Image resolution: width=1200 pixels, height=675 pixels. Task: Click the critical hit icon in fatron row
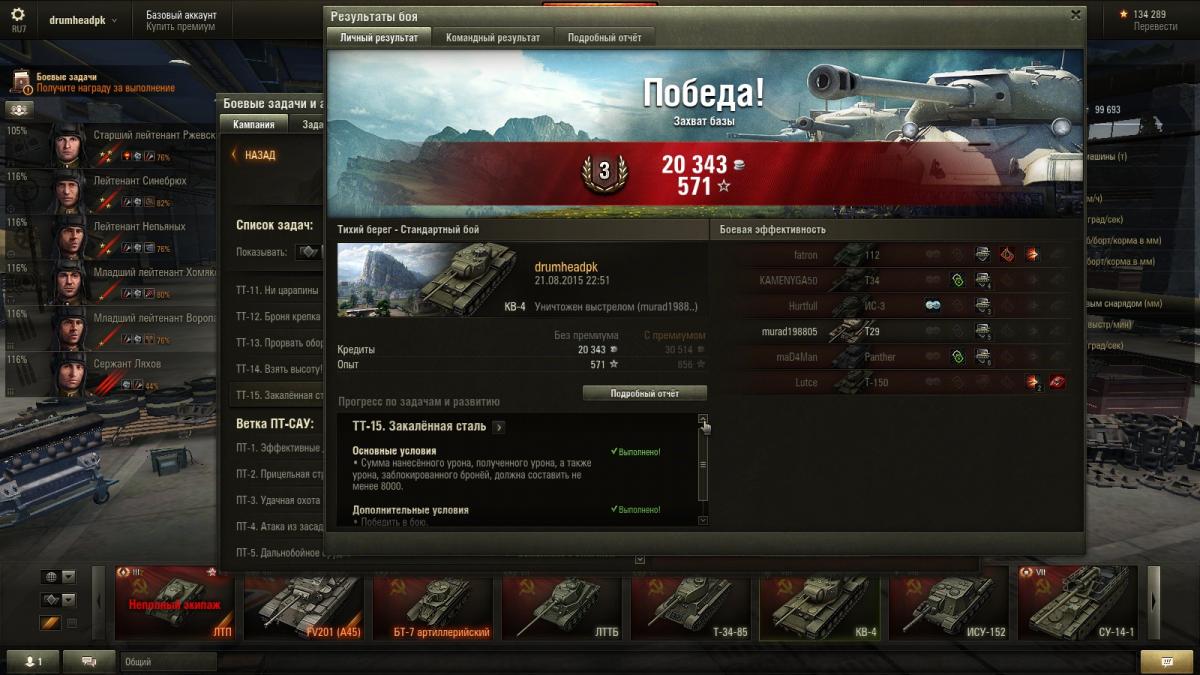[x=1007, y=254]
